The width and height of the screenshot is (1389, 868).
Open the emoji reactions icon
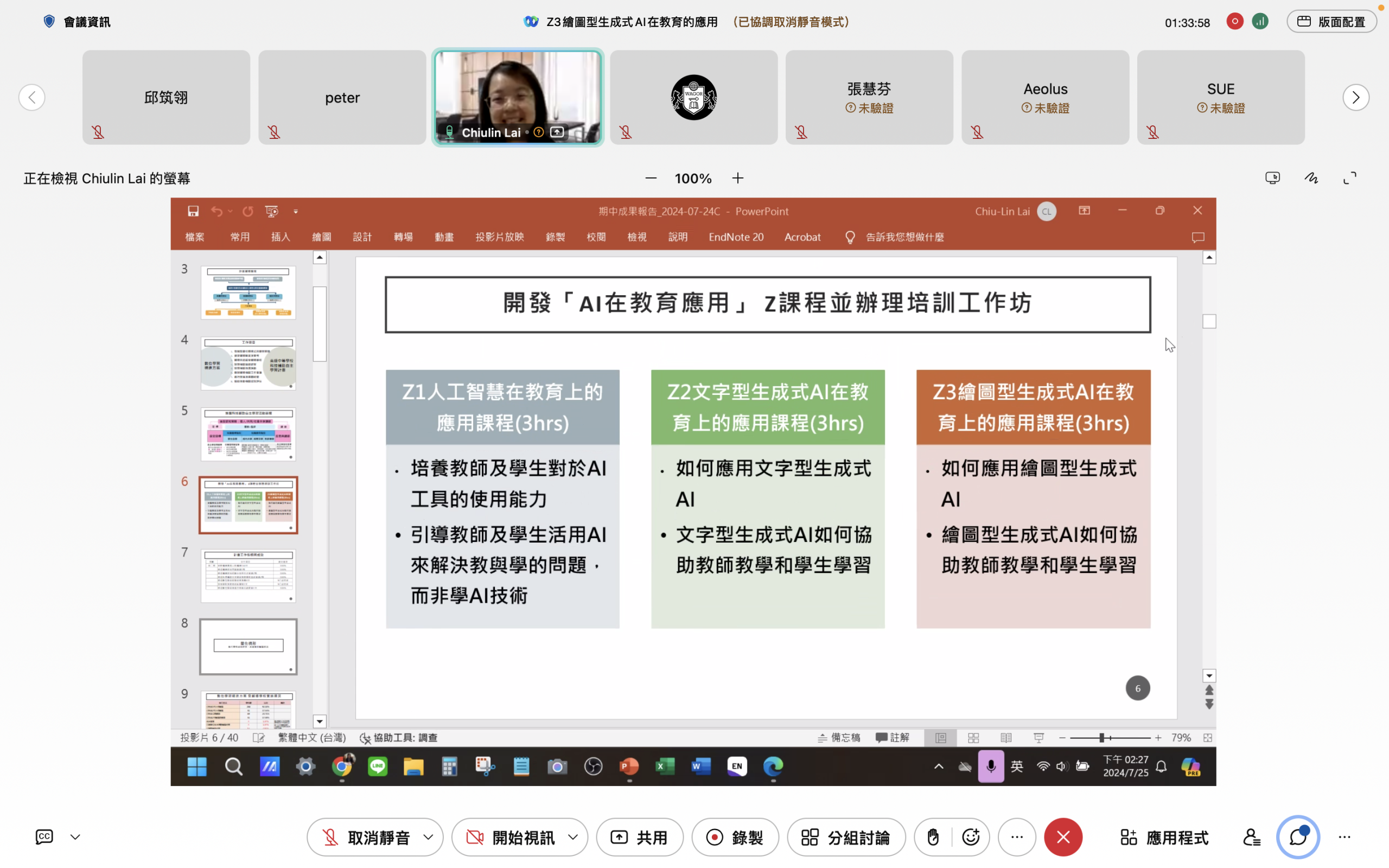click(x=971, y=837)
